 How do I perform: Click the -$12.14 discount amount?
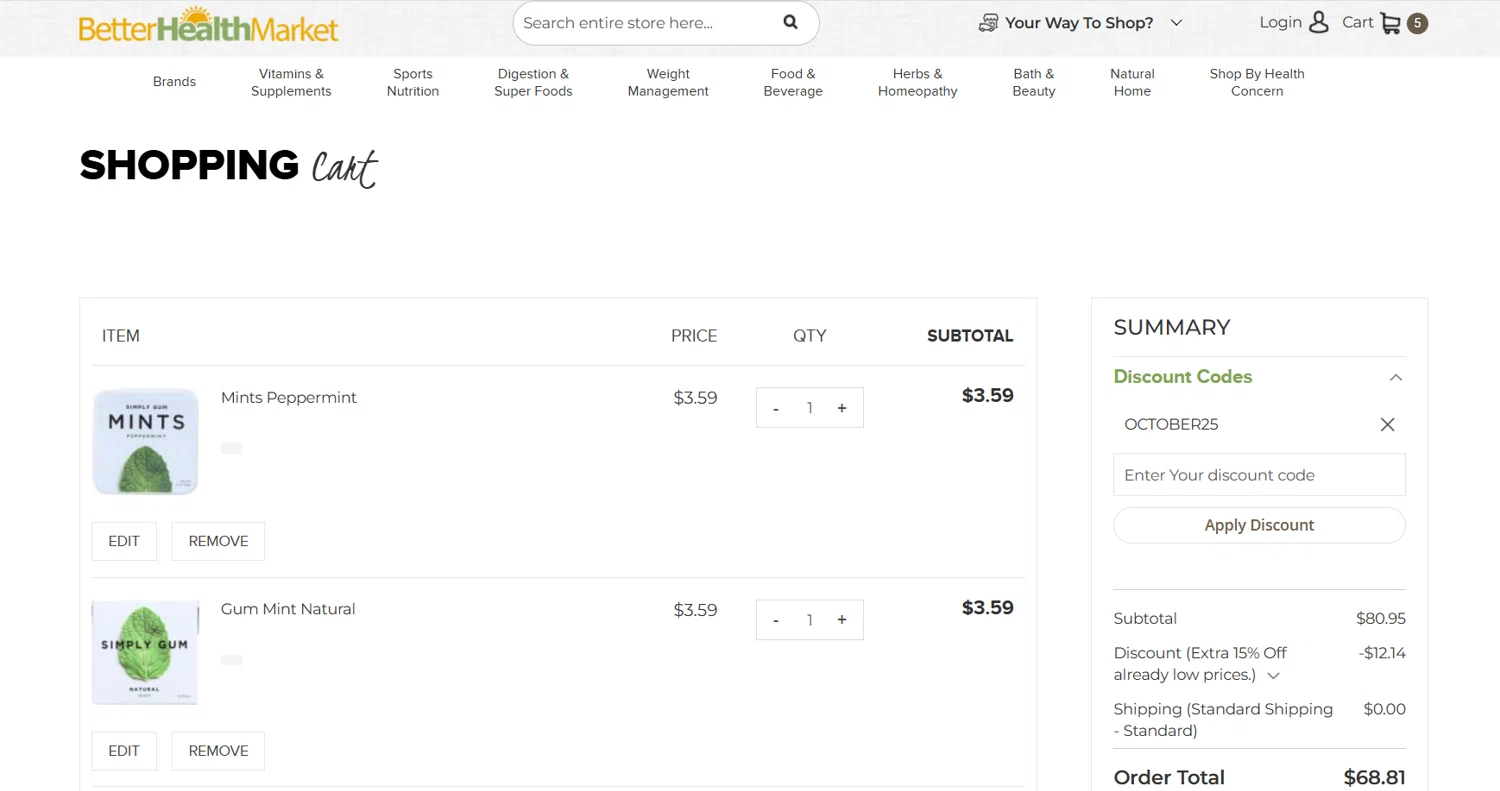(1382, 653)
